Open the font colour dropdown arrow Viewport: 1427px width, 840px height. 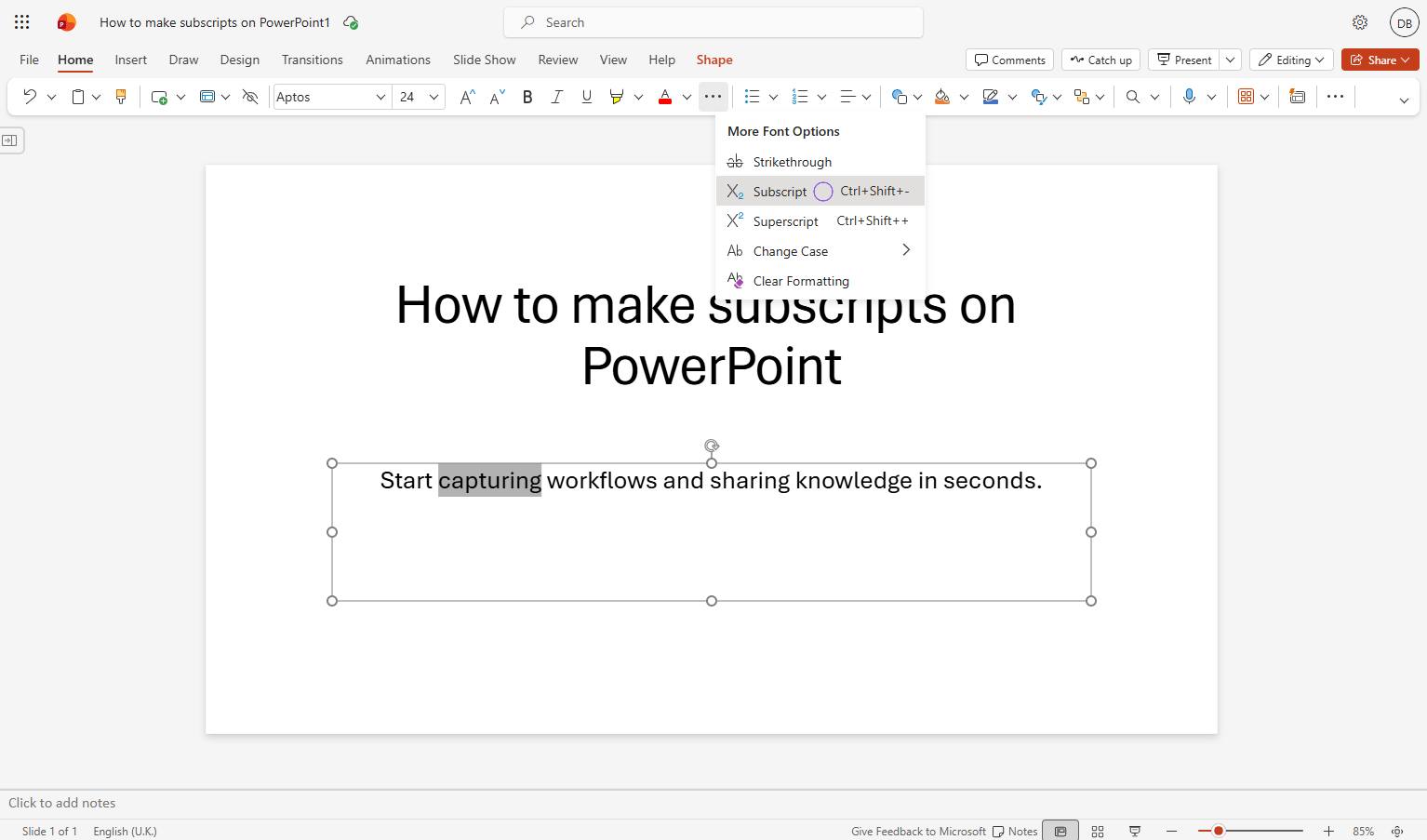pyautogui.click(x=687, y=97)
